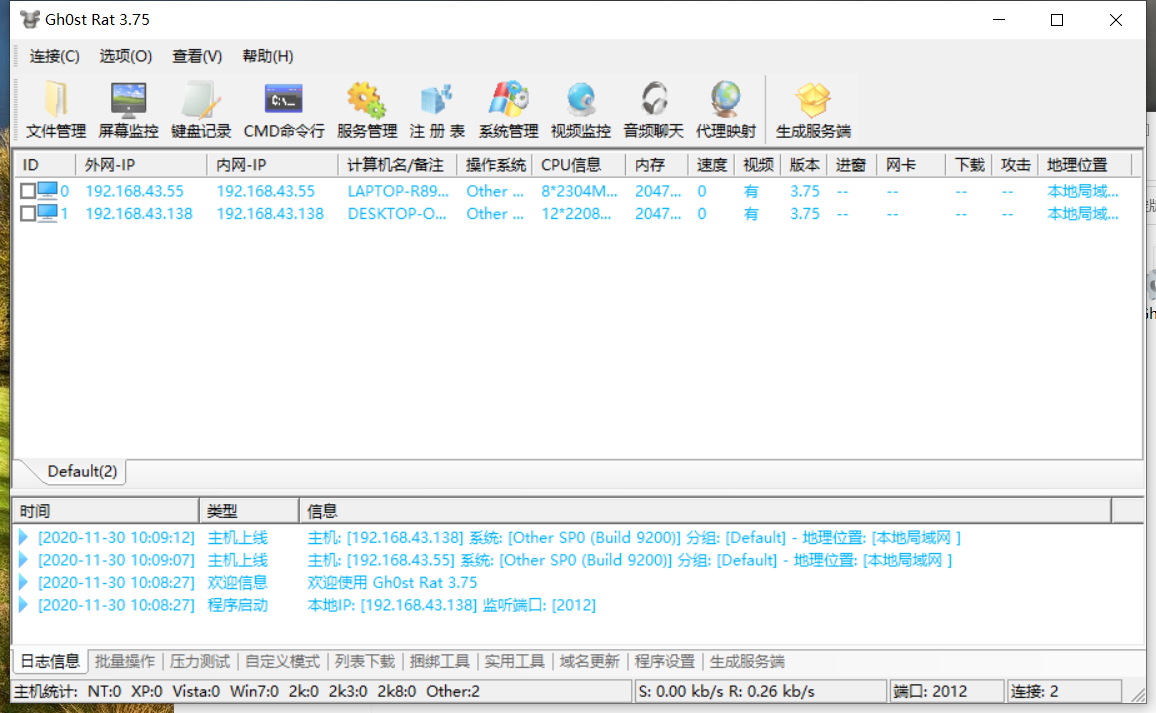Image resolution: width=1156 pixels, height=713 pixels.
Task: Switch to 列表下载 tab
Action: [365, 661]
